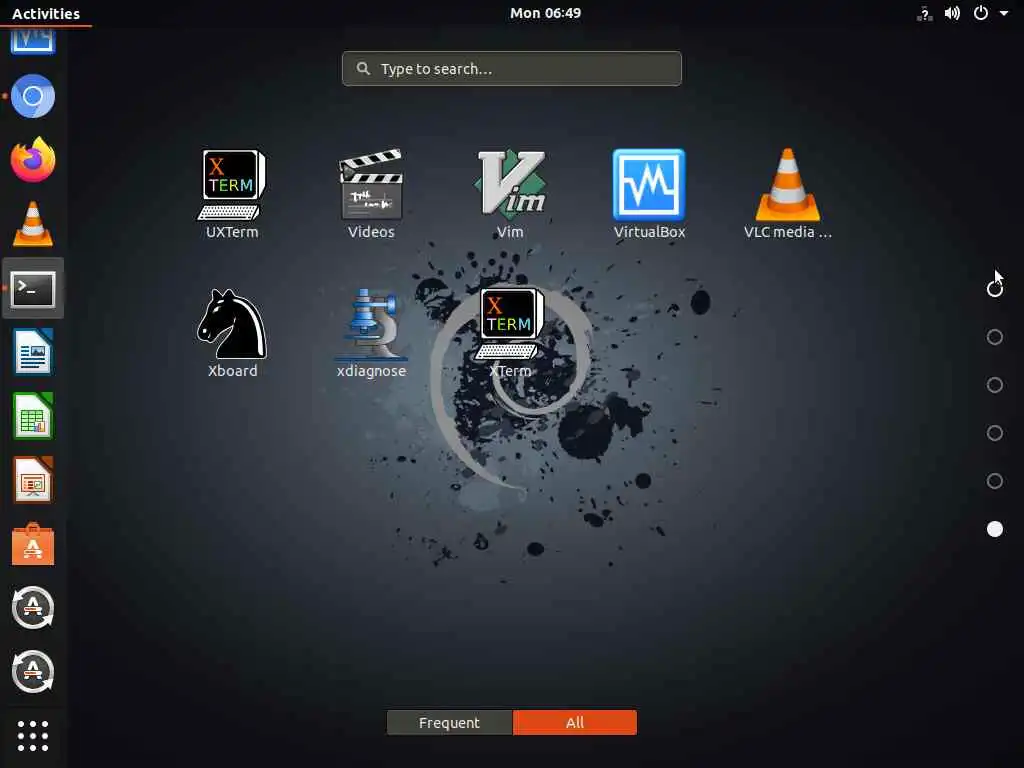The image size is (1024, 768).
Task: Open VLC from the dock
Action: coord(33,224)
